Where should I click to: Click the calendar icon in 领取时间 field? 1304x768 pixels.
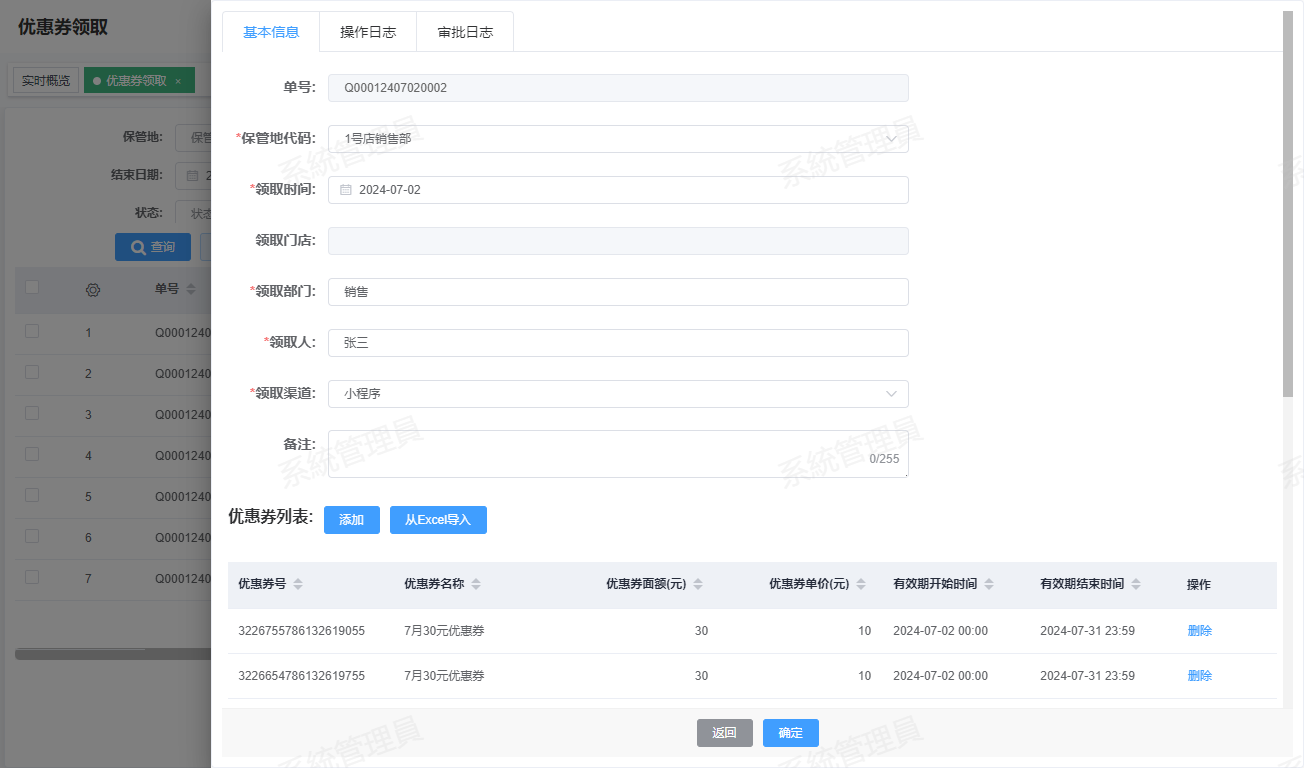(x=346, y=190)
